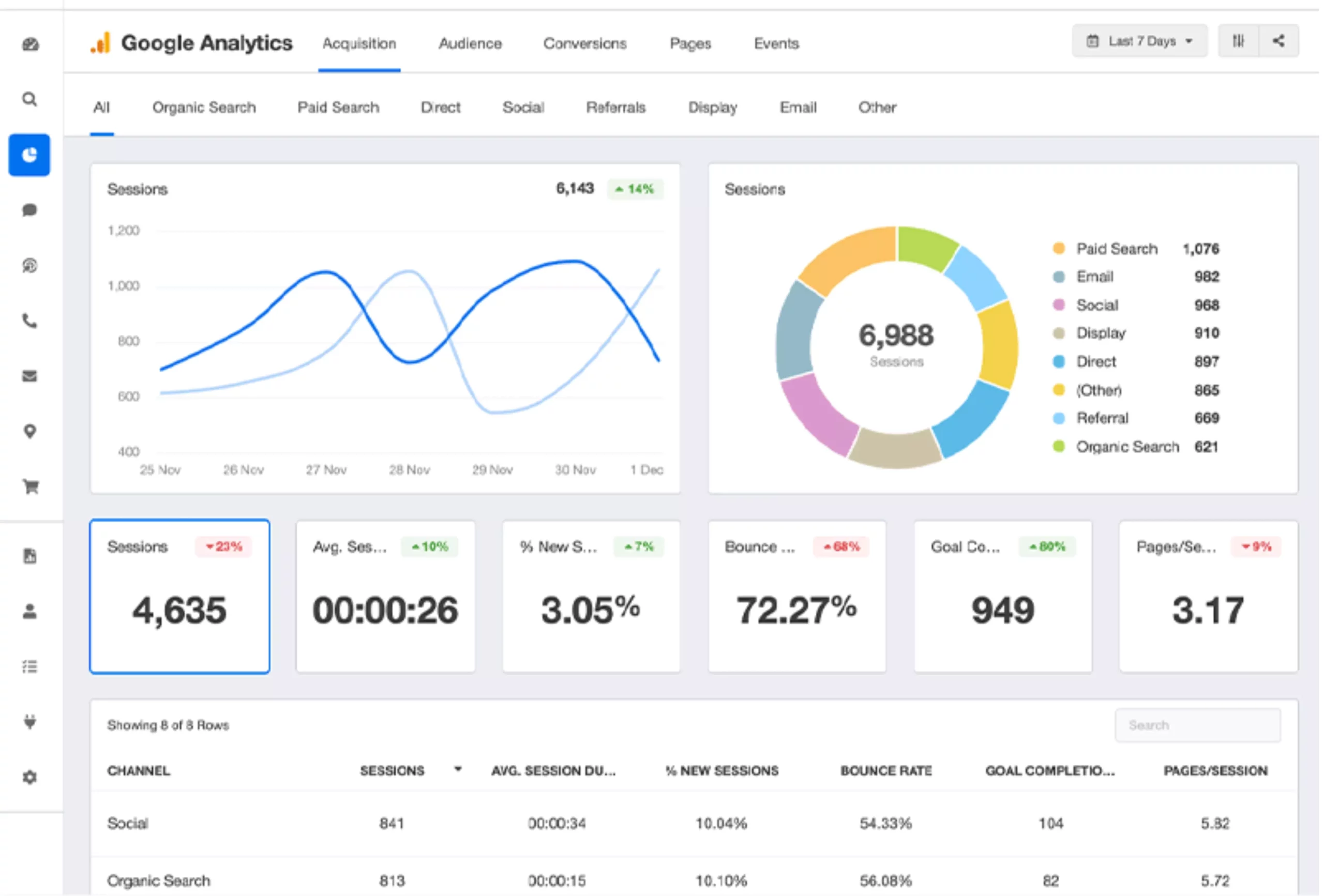This screenshot has width=1324, height=896.
Task: Open the Conversions tab
Action: pos(584,44)
